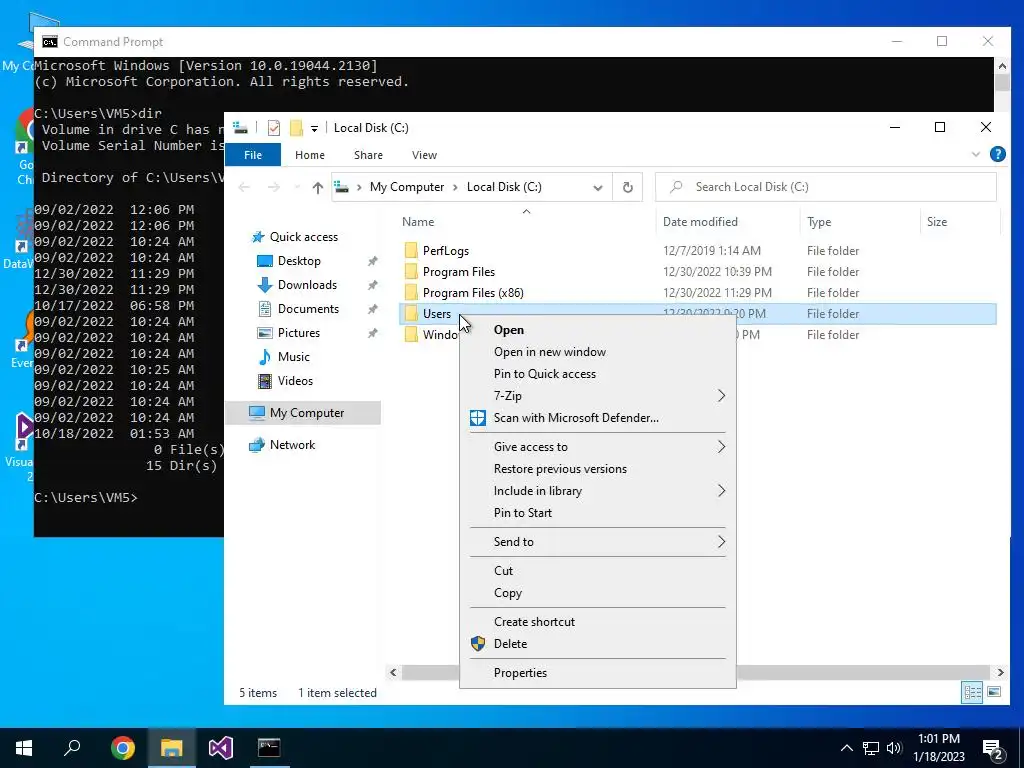Sort by the Name column header

(x=418, y=222)
